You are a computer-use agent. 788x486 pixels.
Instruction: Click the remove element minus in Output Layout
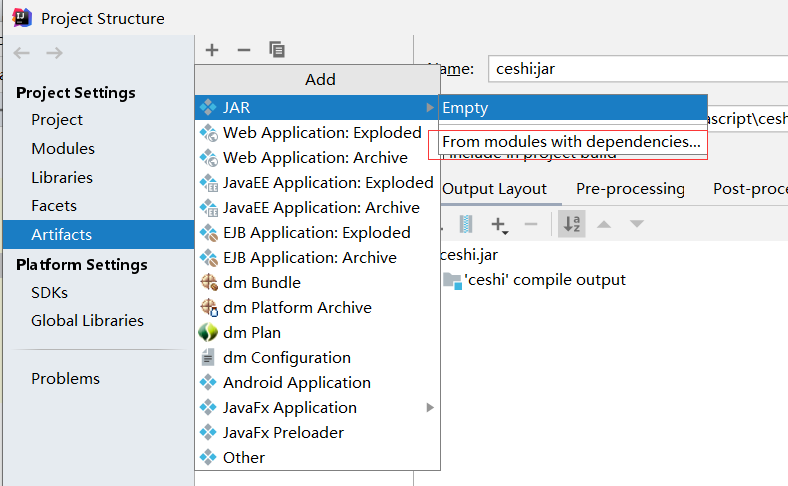coord(531,224)
